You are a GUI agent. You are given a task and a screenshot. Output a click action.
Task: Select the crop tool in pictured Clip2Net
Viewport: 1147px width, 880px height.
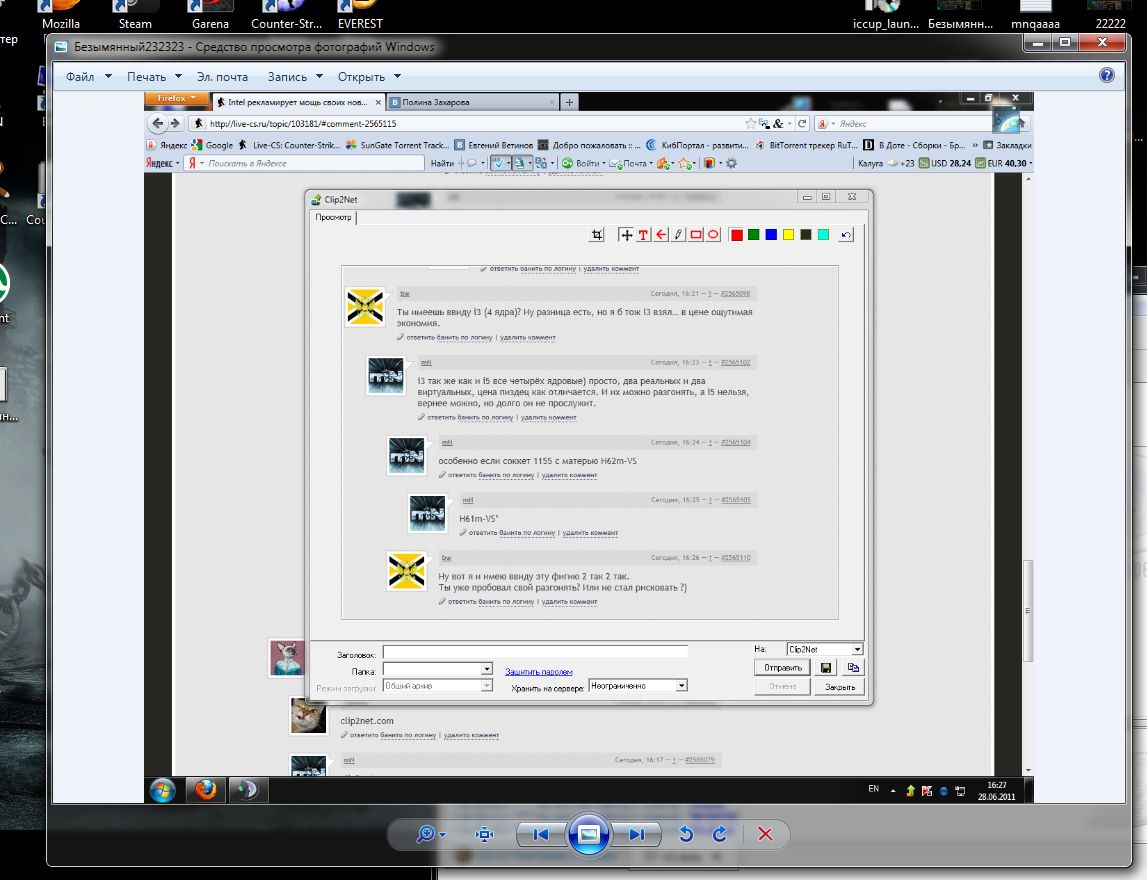tap(597, 235)
